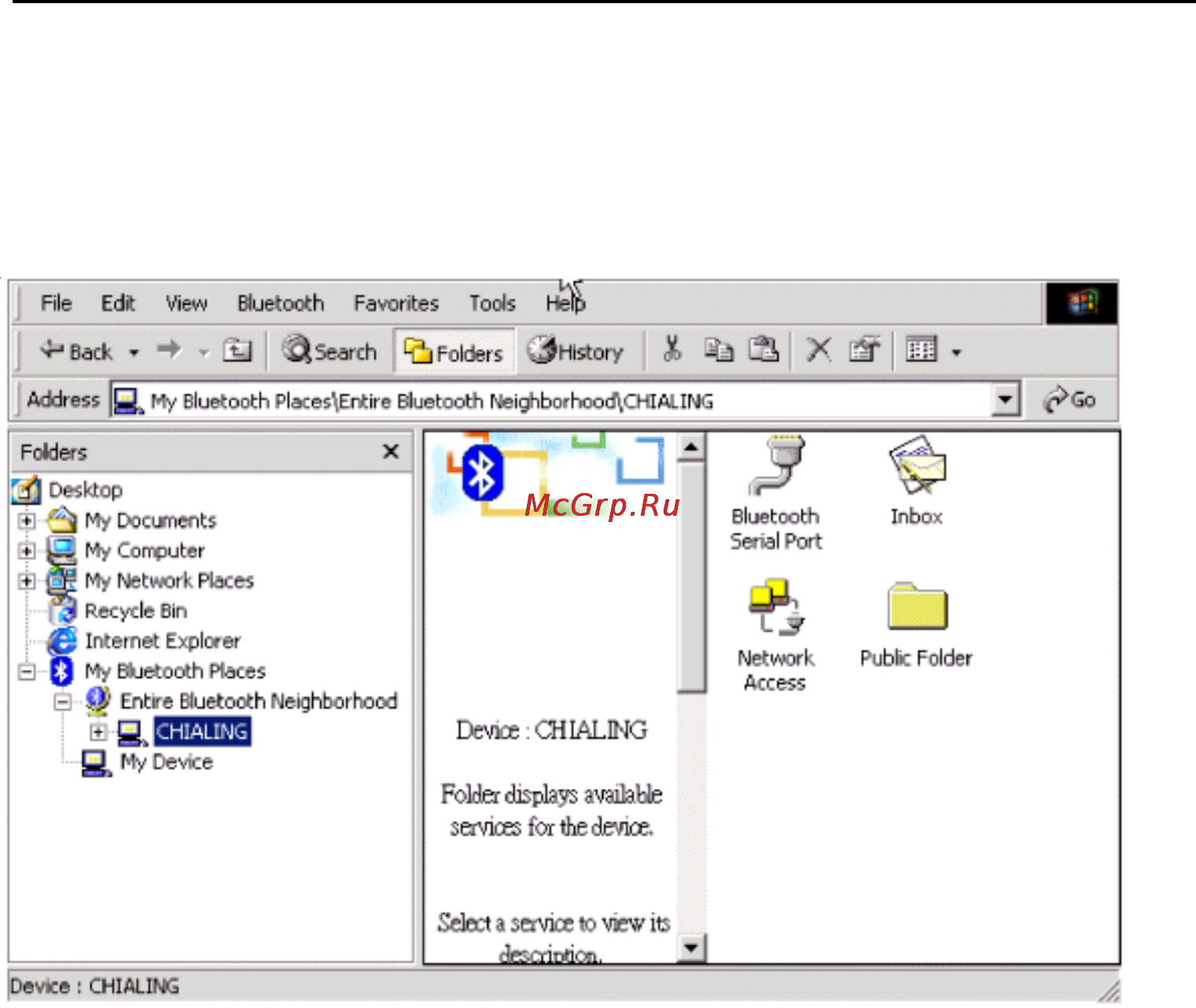This screenshot has height=1008, width=1196.
Task: Select My Bluetooth Places in the tree
Action: click(x=175, y=671)
